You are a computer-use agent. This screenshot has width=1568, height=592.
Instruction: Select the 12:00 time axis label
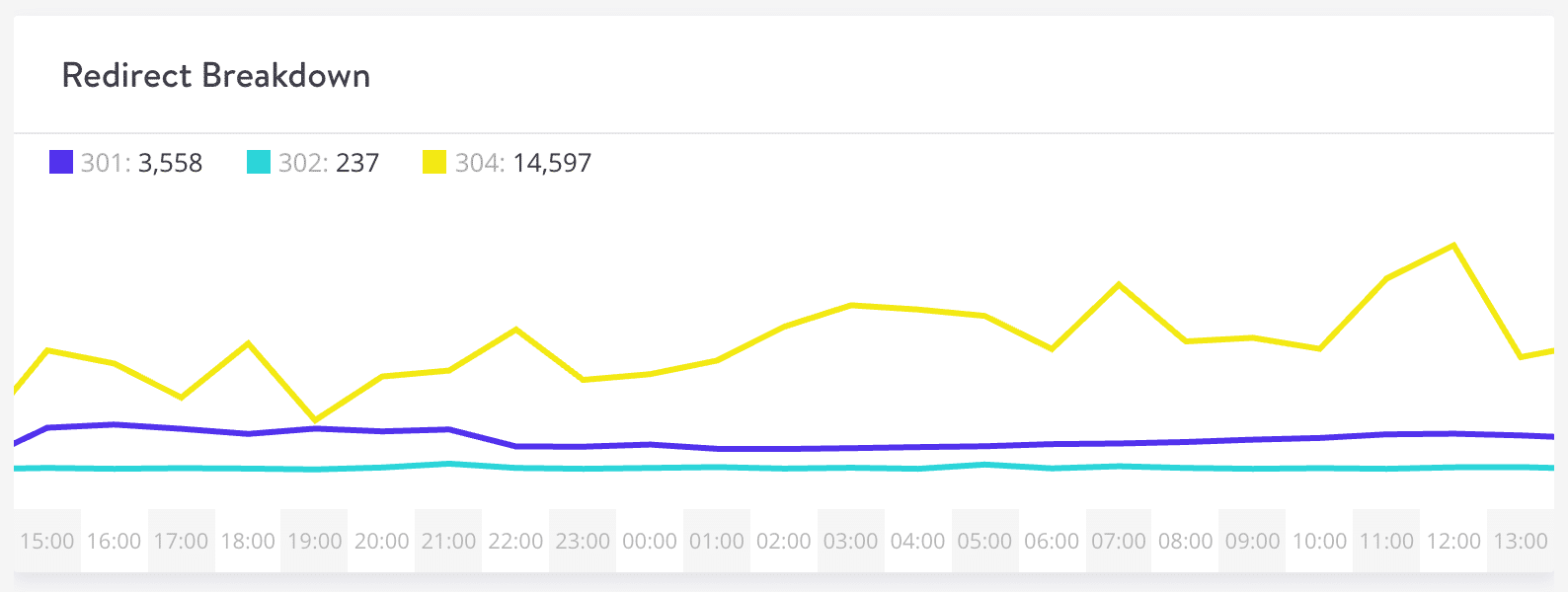(x=1453, y=541)
